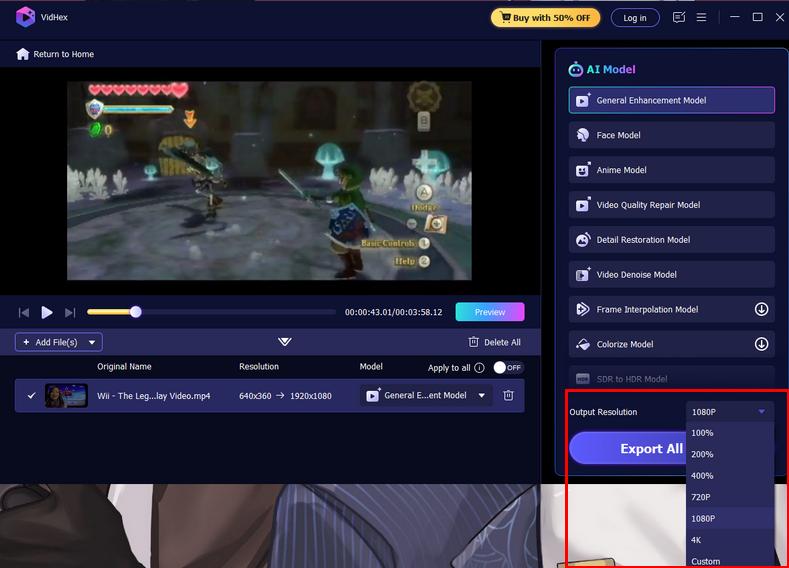Delete the Wii video file with trash icon
Image resolution: width=789 pixels, height=568 pixels.
pyautogui.click(x=508, y=395)
